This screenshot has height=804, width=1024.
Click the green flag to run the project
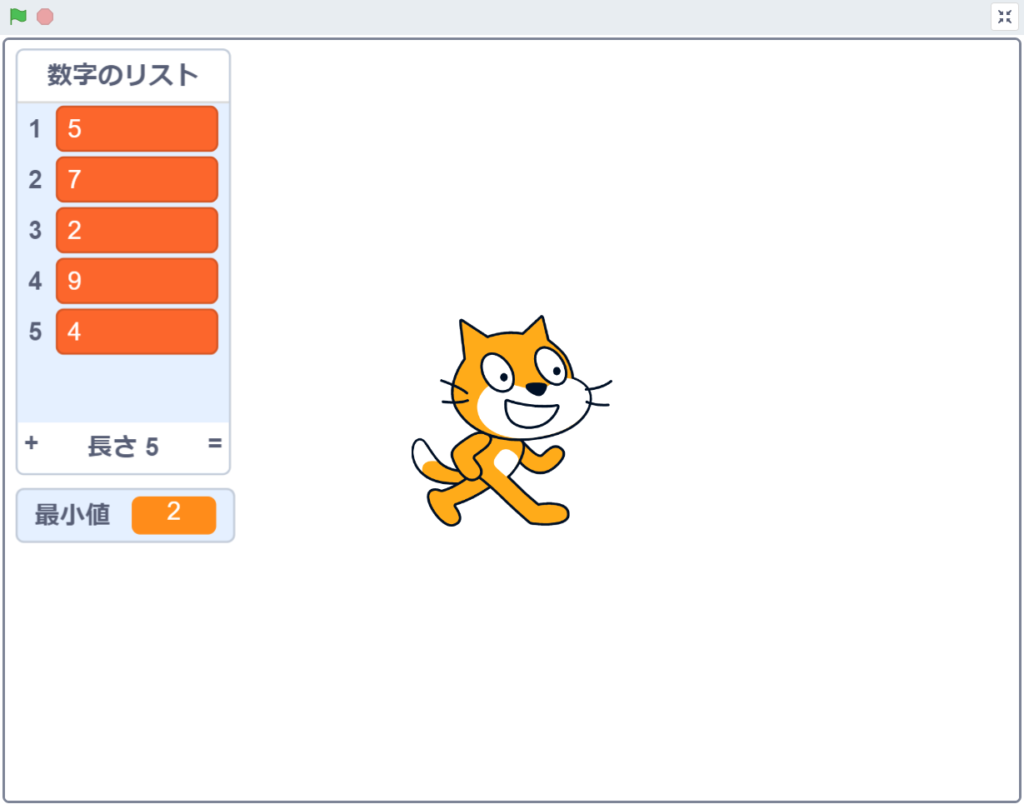pyautogui.click(x=18, y=16)
